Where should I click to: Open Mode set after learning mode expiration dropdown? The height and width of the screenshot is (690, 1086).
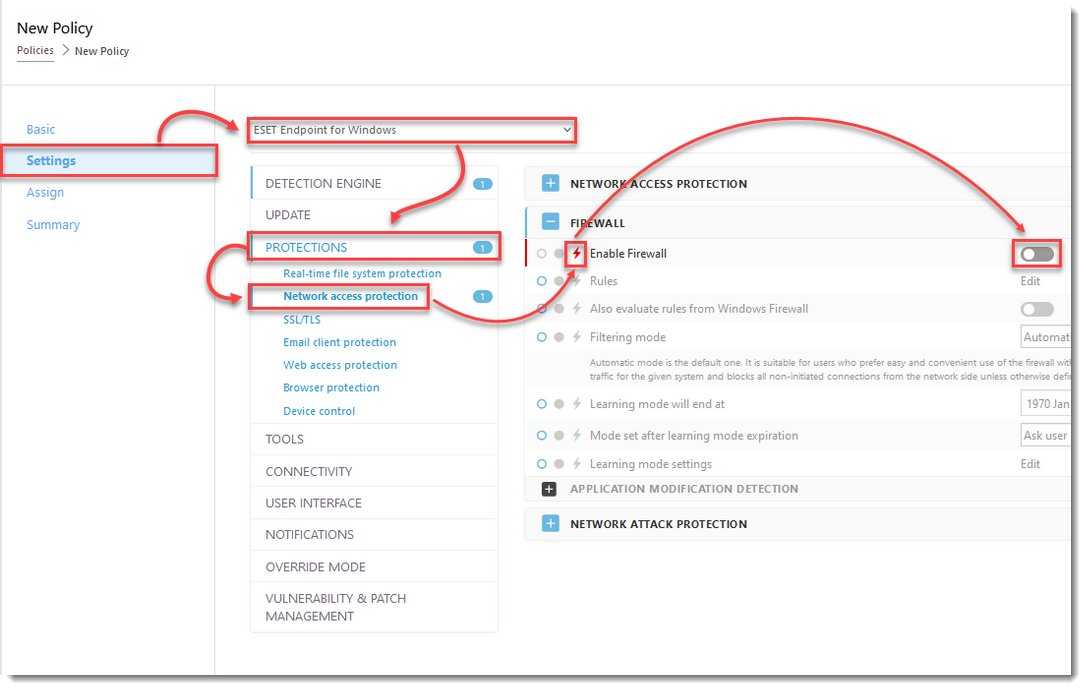(x=1046, y=435)
